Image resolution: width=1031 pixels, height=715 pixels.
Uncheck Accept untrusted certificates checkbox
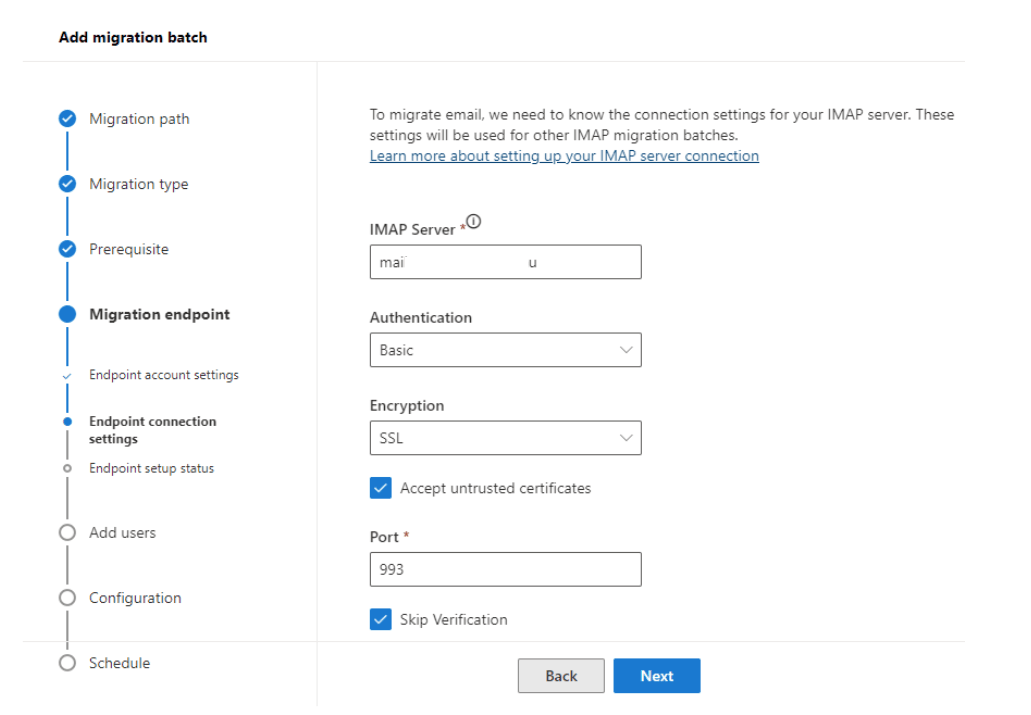pos(381,488)
